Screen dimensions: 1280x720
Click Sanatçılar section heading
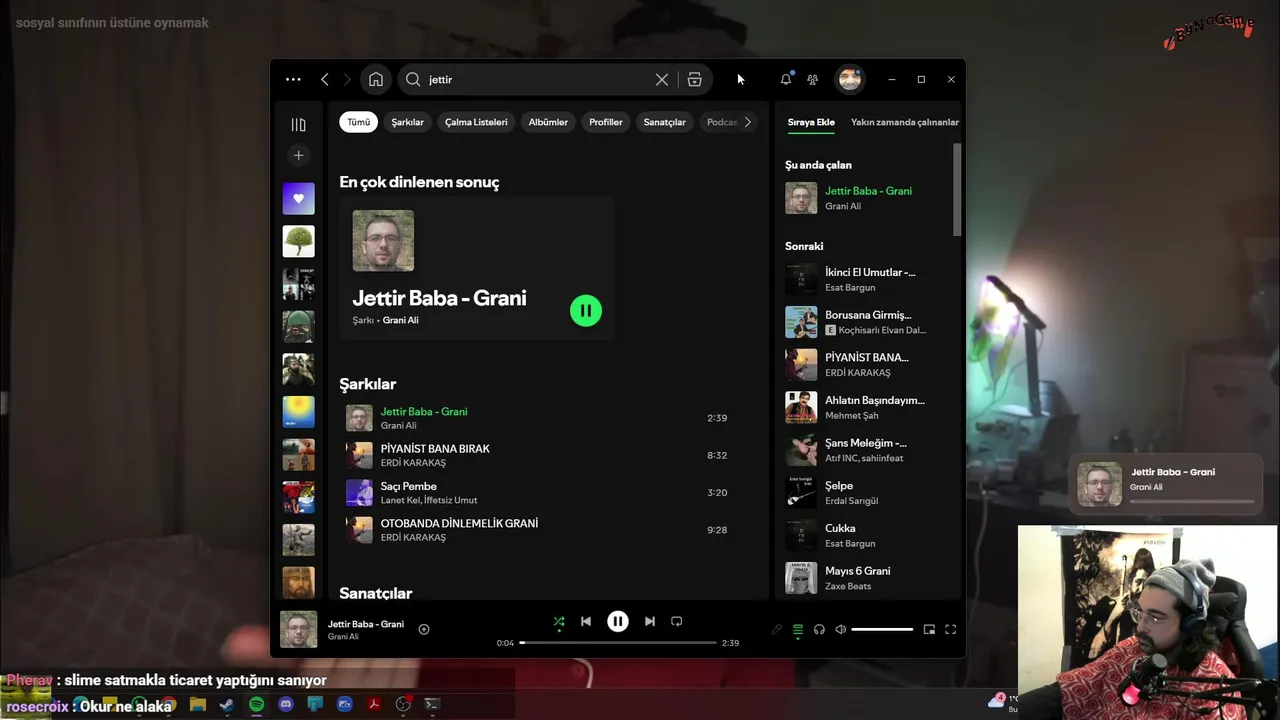click(375, 593)
